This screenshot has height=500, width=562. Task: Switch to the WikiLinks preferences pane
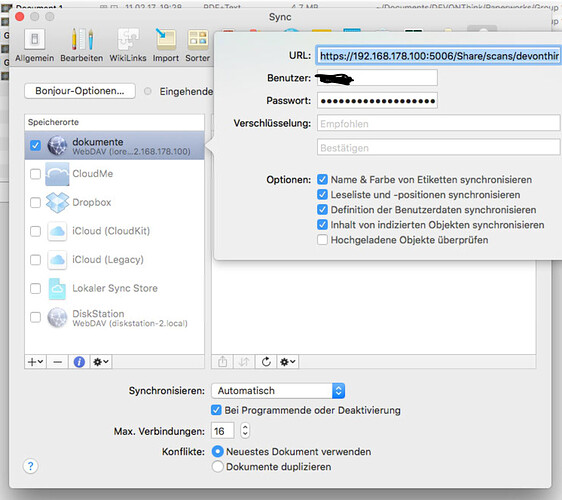(x=128, y=46)
